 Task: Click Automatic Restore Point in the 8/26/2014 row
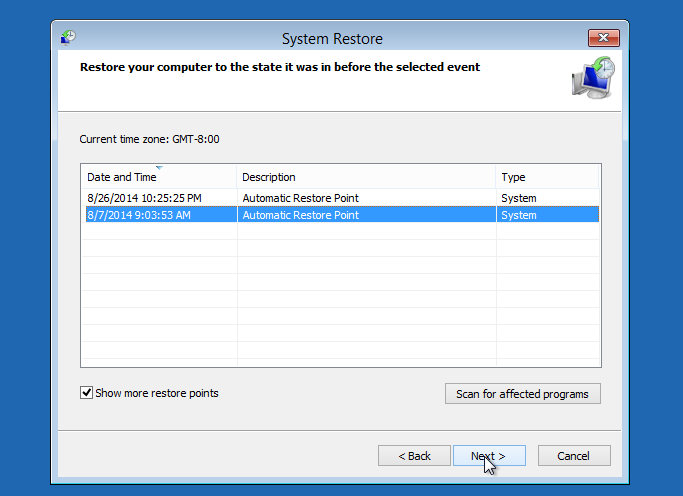pyautogui.click(x=300, y=198)
